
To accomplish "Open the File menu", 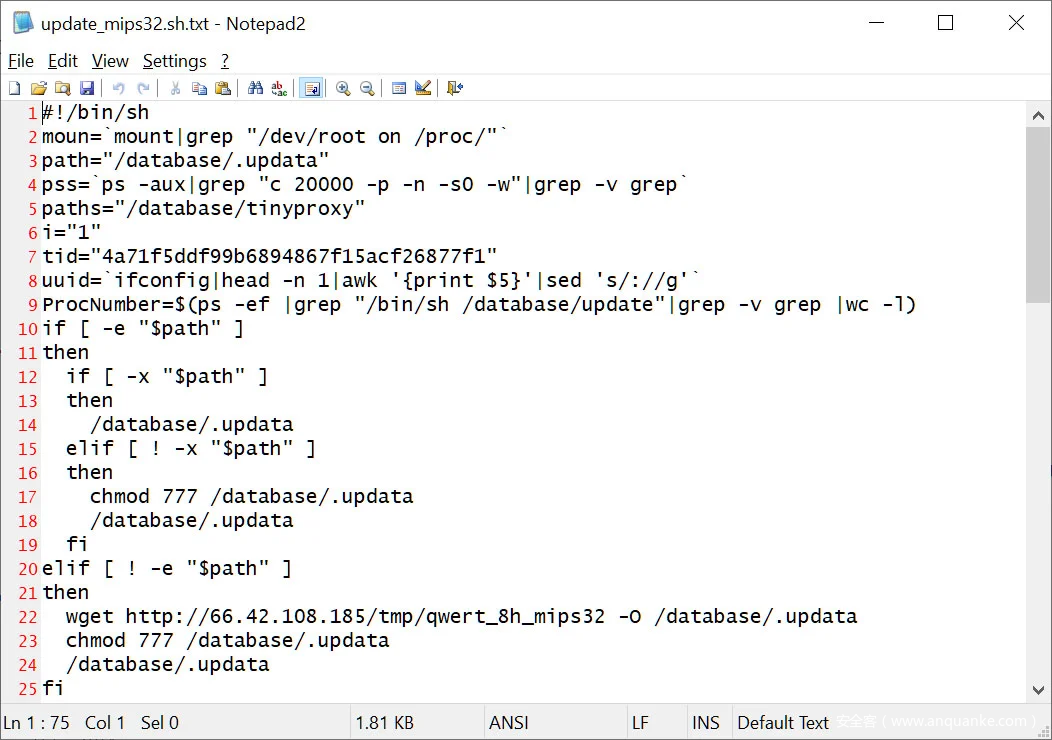I will click(x=21, y=61).
